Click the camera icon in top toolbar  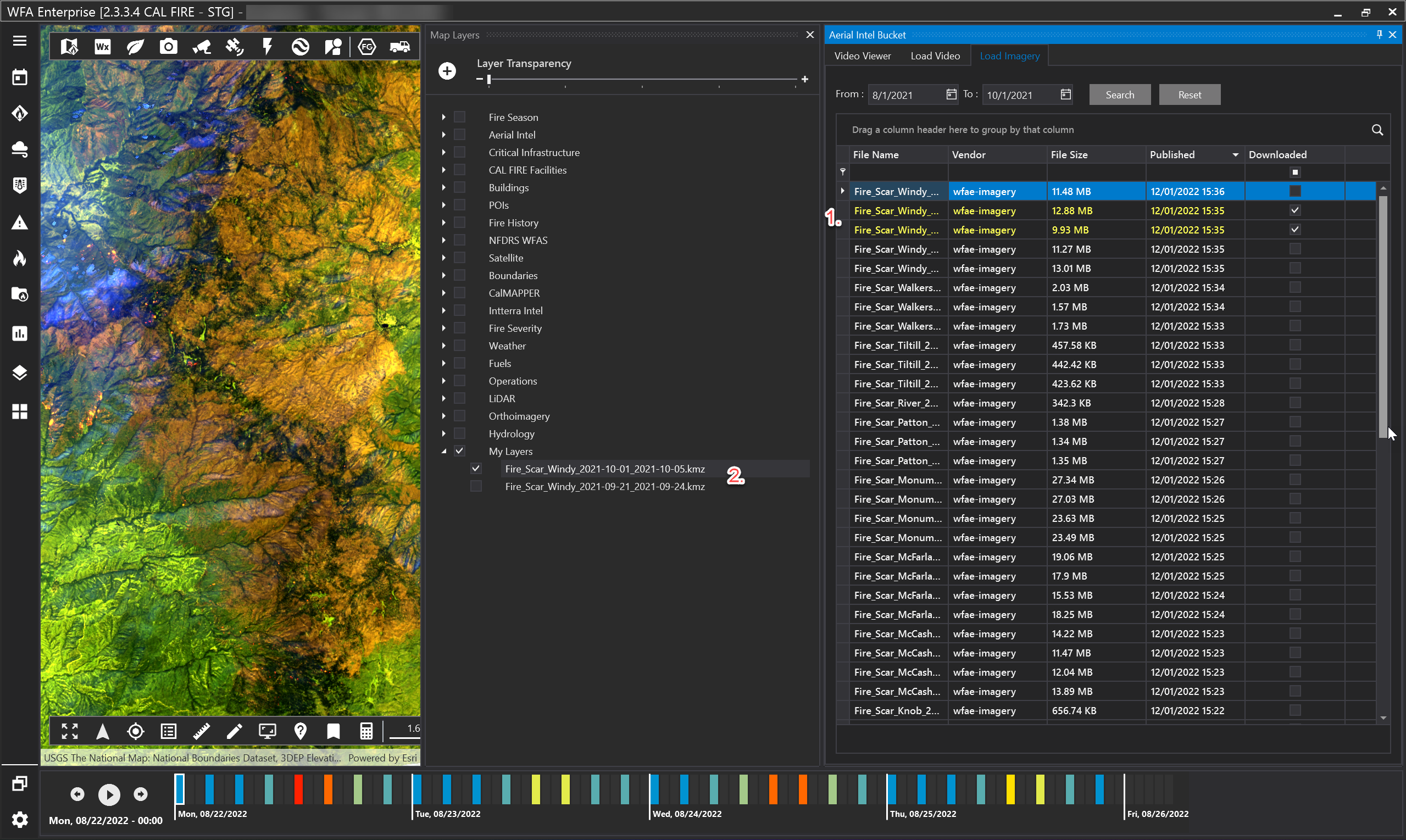tap(168, 47)
